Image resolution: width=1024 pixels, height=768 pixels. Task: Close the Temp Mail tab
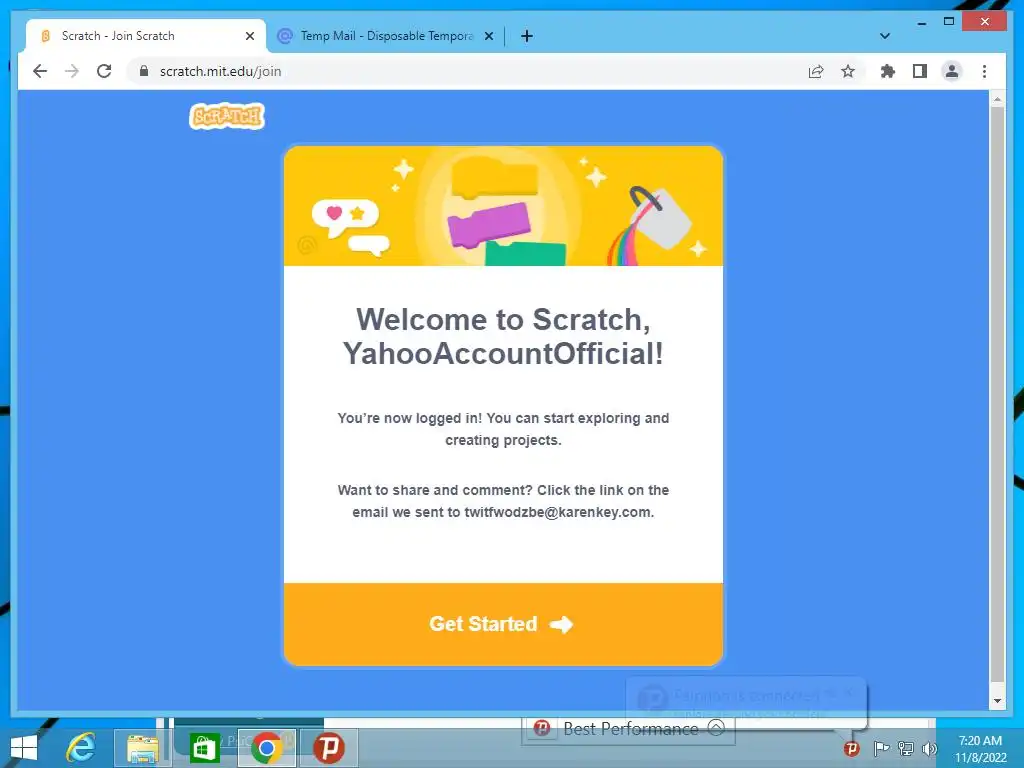pyautogui.click(x=488, y=36)
